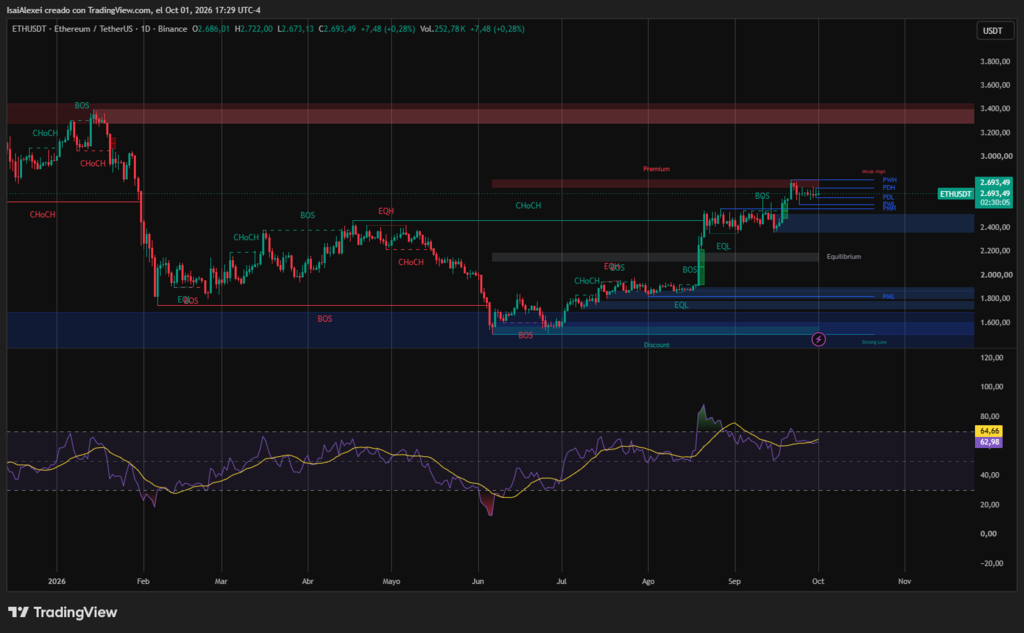The width and height of the screenshot is (1024, 633).
Task: Click the 02:30:05 candle countdown label
Action: (994, 203)
